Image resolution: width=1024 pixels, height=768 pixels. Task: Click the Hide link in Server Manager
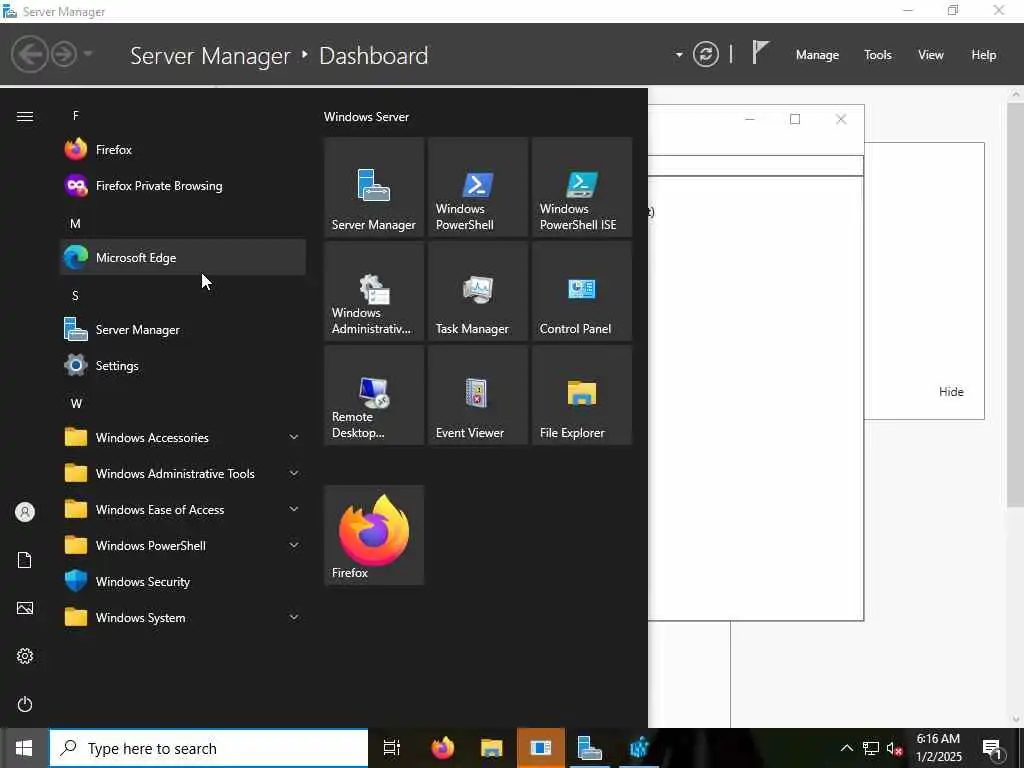(x=951, y=392)
